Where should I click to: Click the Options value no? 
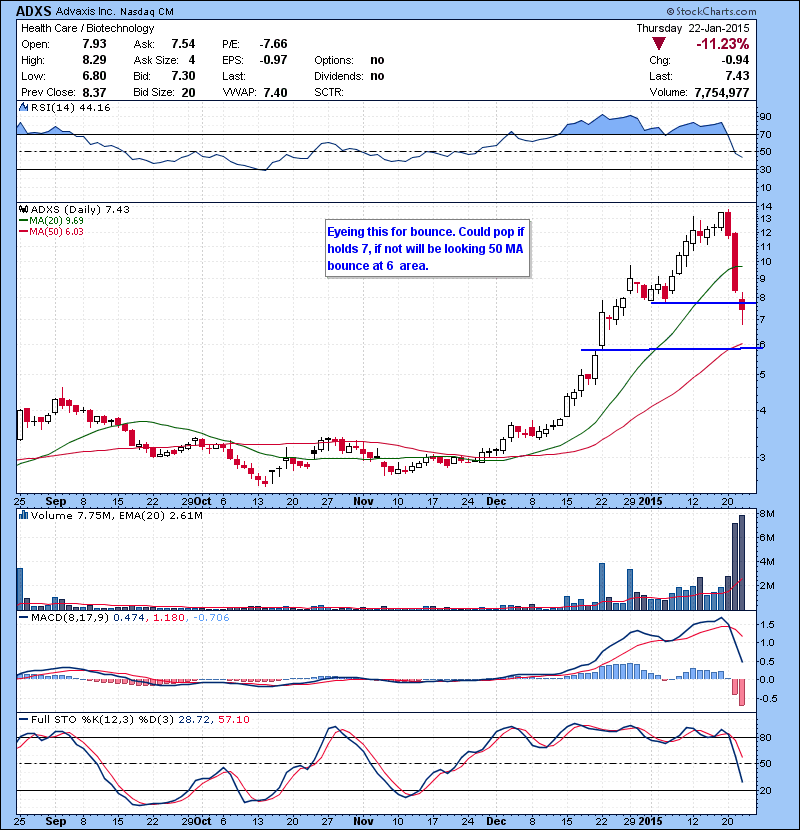(x=377, y=60)
